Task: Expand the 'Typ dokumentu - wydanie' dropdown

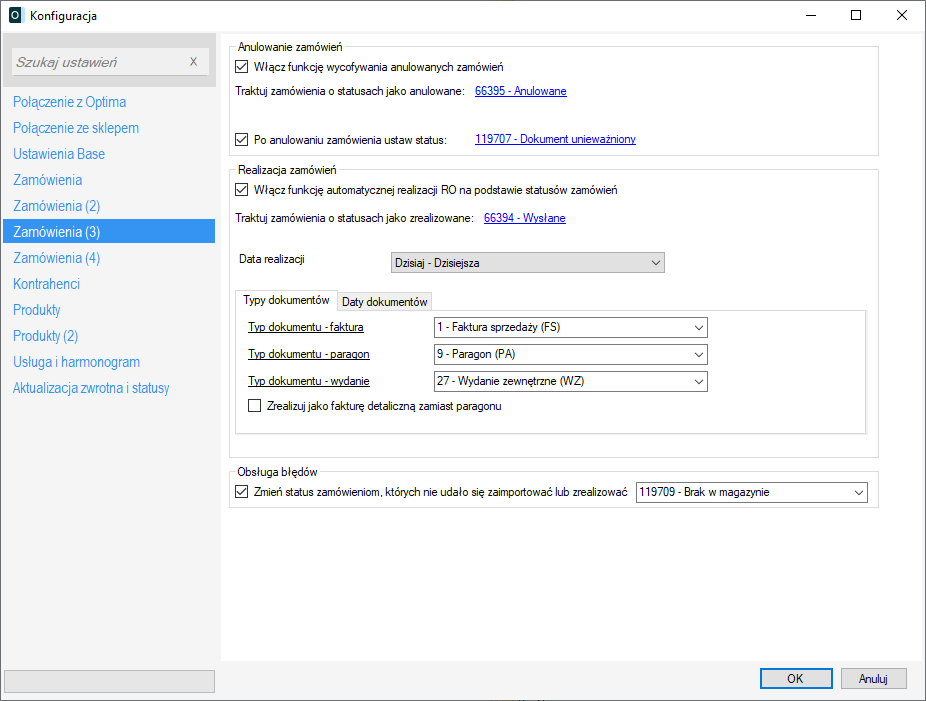Action: [570, 381]
